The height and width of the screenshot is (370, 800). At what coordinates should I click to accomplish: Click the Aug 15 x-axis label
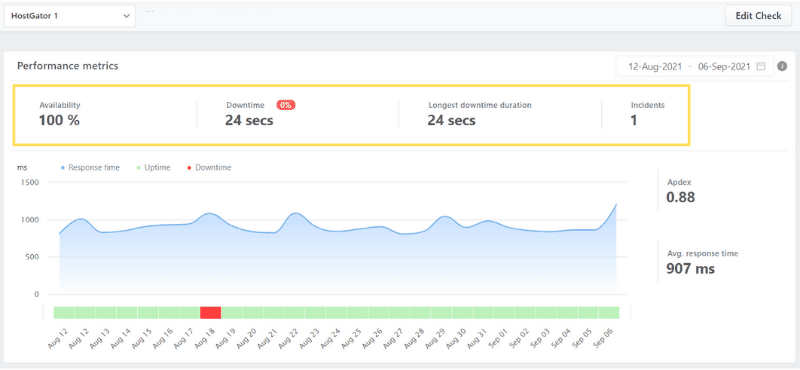click(142, 338)
